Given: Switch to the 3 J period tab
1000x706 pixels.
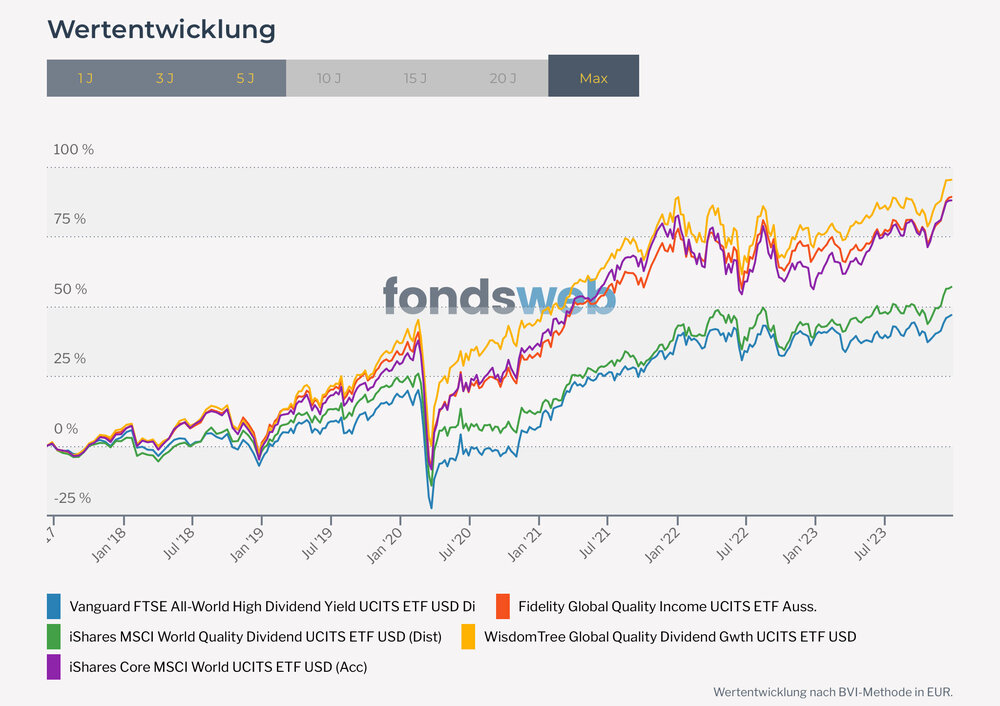Looking at the screenshot, I should (165, 77).
